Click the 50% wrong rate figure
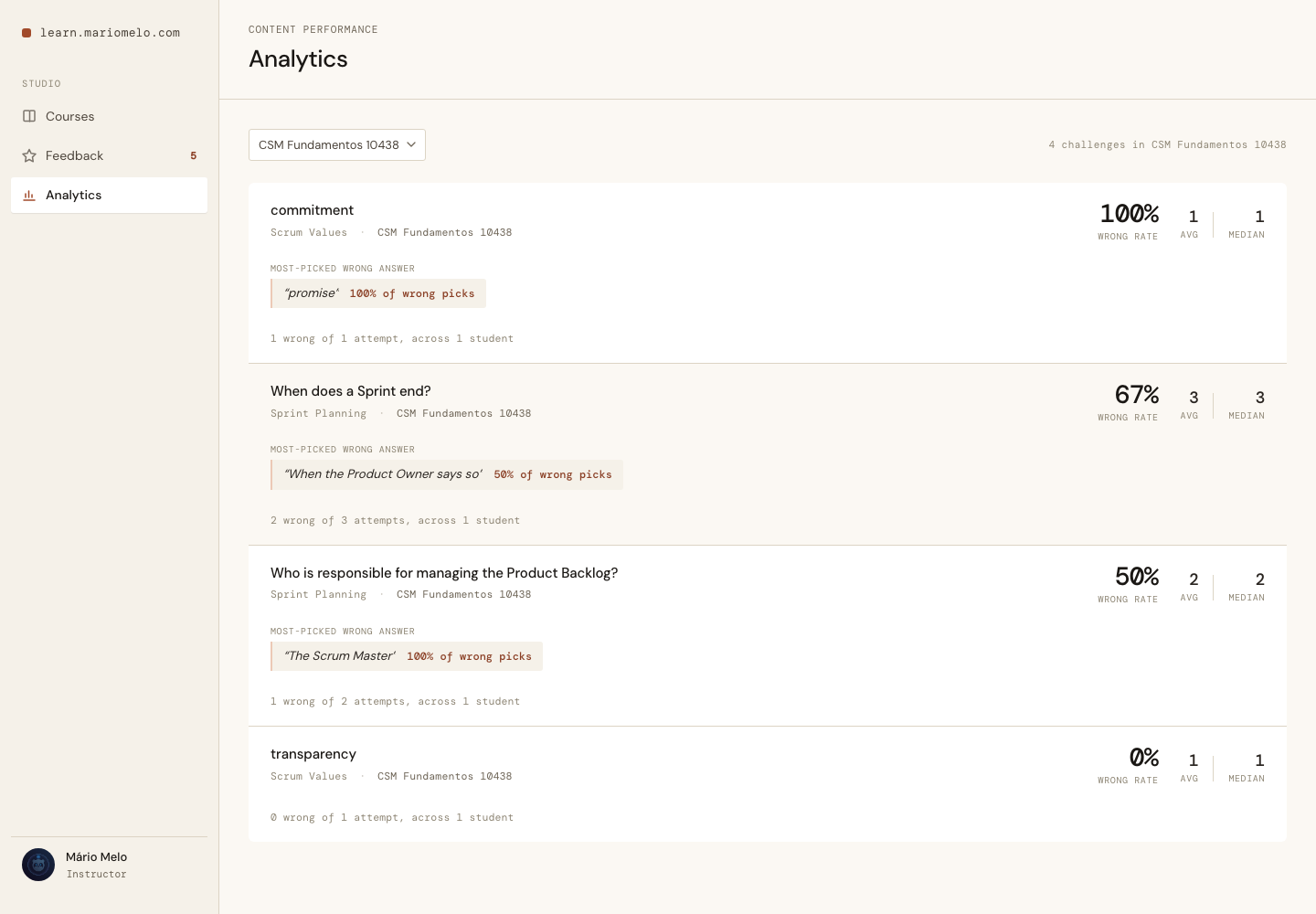1316x914 pixels. (x=1137, y=577)
